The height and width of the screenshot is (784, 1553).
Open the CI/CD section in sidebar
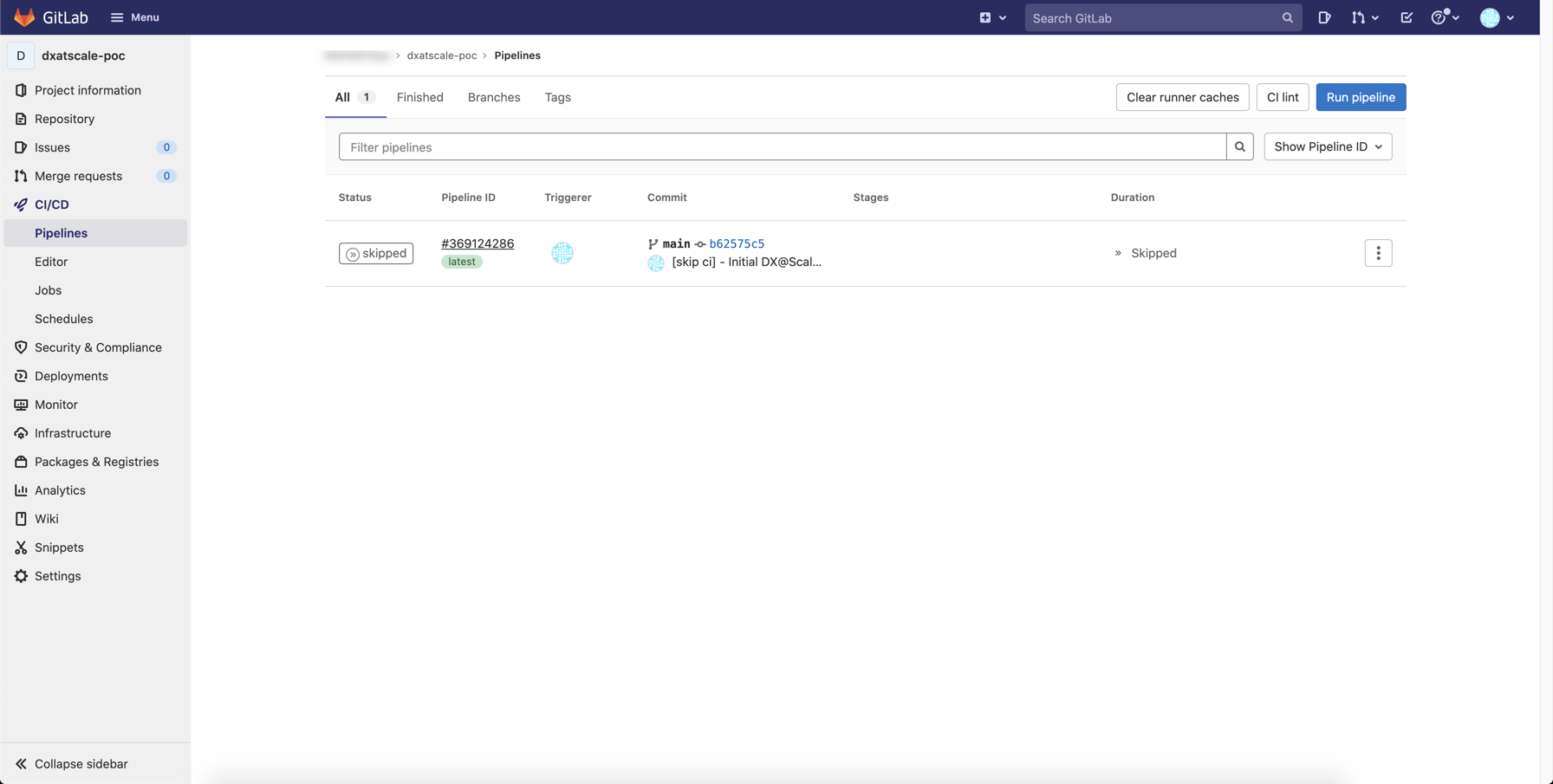coord(95,204)
